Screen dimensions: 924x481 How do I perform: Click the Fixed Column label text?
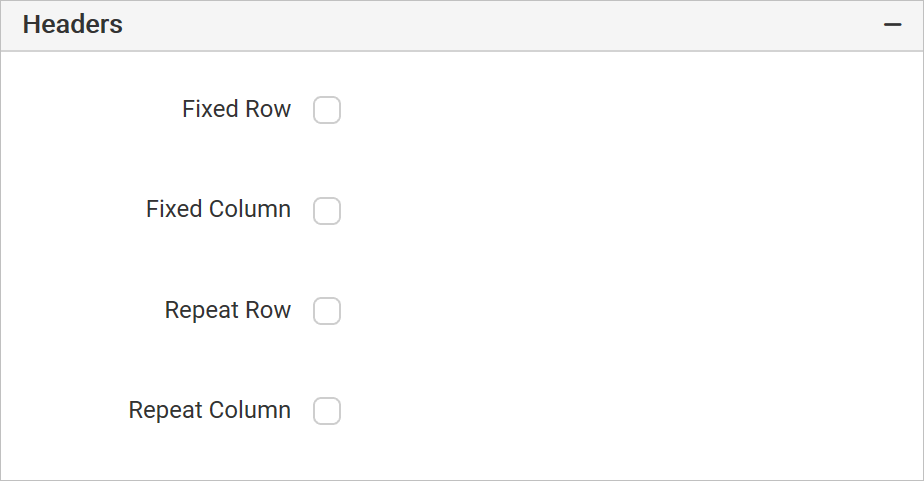[219, 209]
